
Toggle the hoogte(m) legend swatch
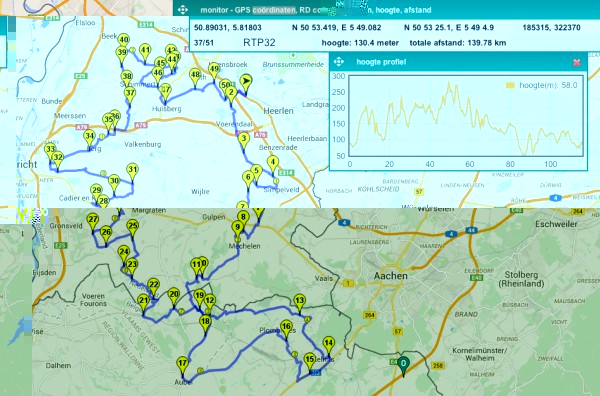[510, 85]
